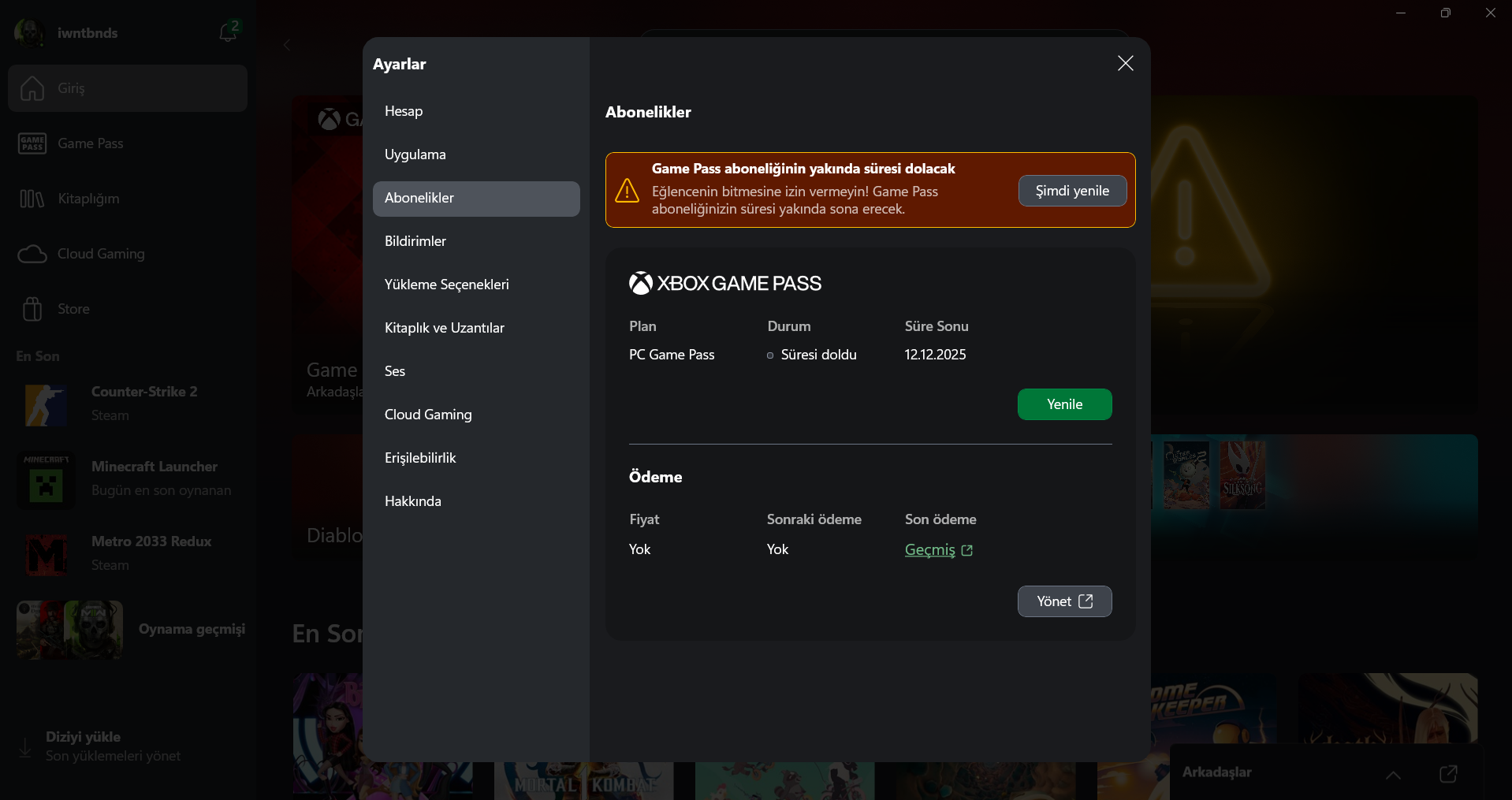Minimize the Xbox app window
This screenshot has width=1512, height=800.
(x=1401, y=13)
